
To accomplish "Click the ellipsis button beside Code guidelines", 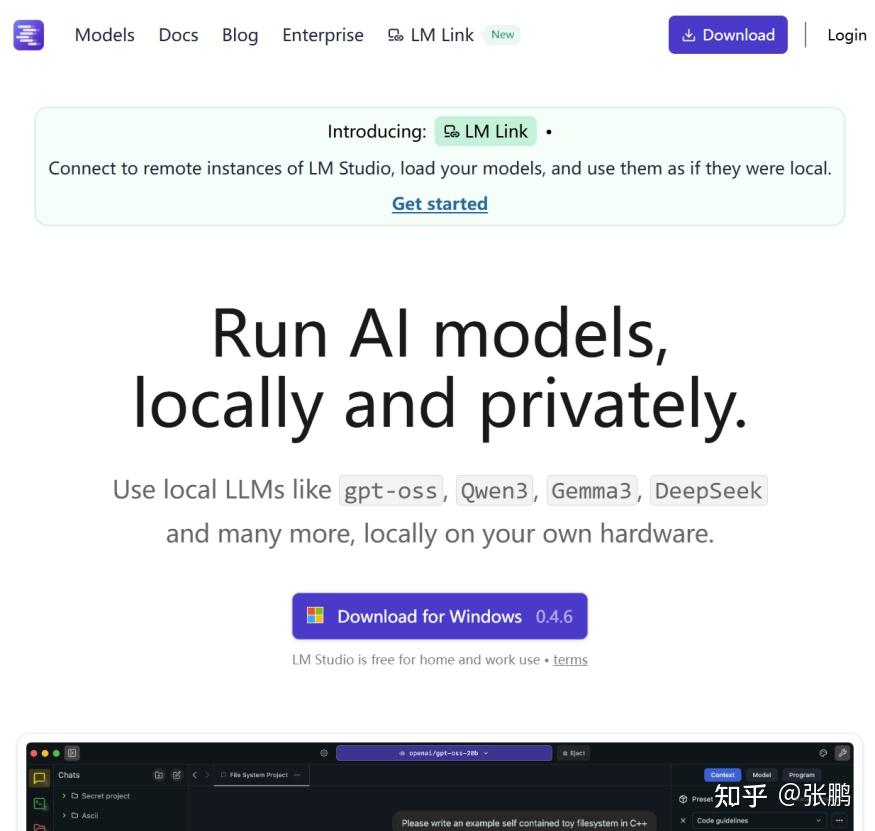I will [x=839, y=820].
